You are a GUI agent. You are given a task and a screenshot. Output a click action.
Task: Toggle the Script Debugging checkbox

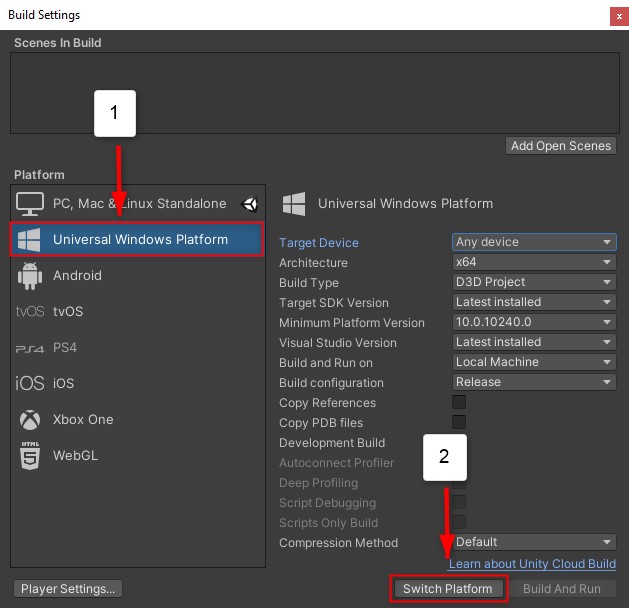pyautogui.click(x=459, y=502)
